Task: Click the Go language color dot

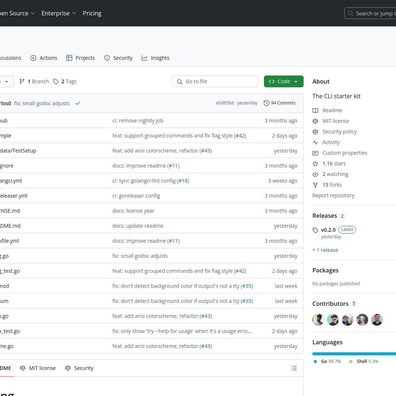Action: [x=315, y=362]
